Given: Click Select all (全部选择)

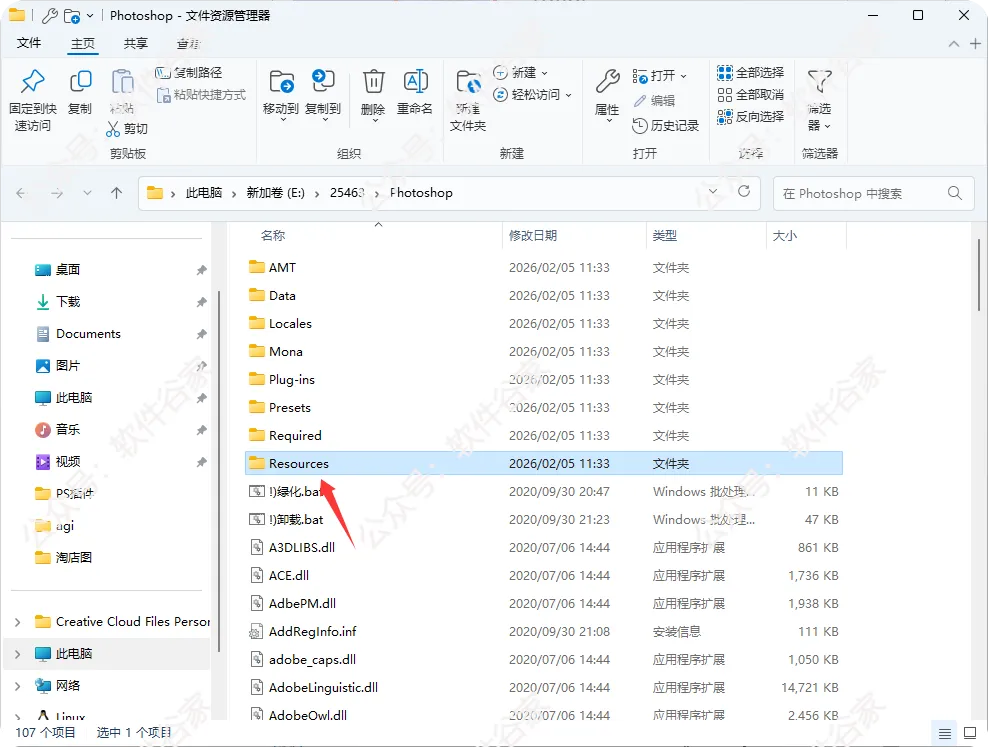Looking at the screenshot, I should (750, 73).
